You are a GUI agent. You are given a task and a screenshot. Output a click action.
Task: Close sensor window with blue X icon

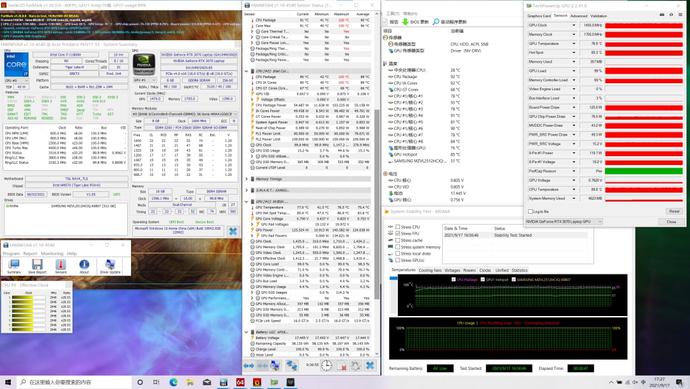tap(370, 365)
